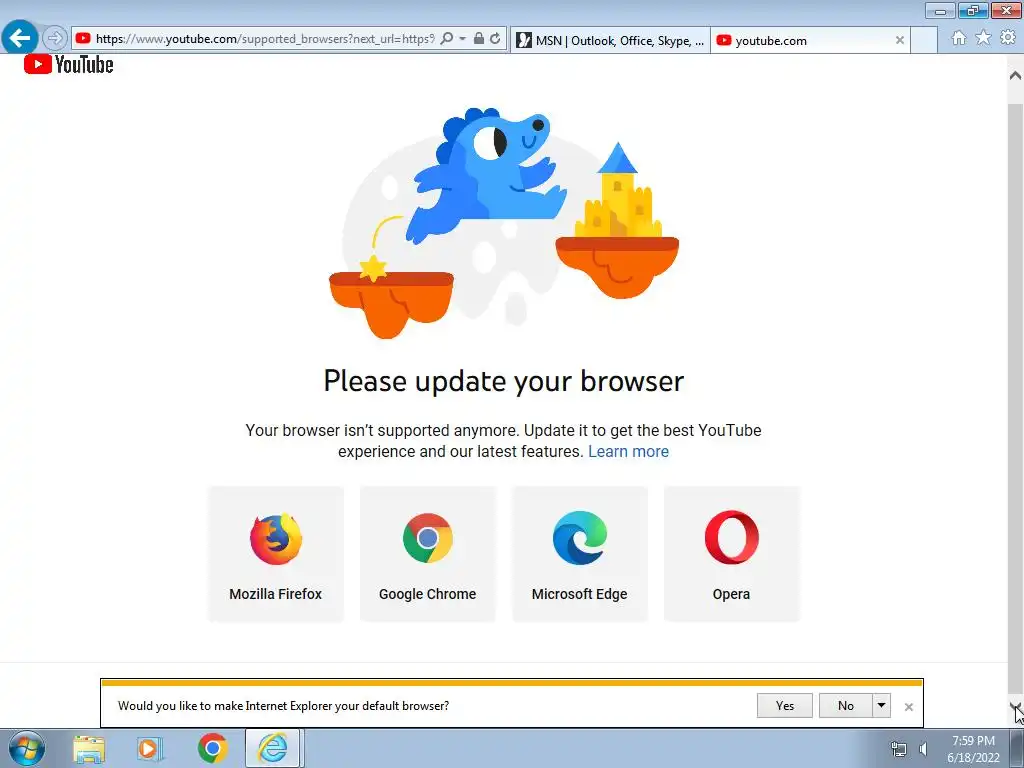1024x768 pixels.
Task: Open the Tools gear menu
Action: pos(1008,38)
